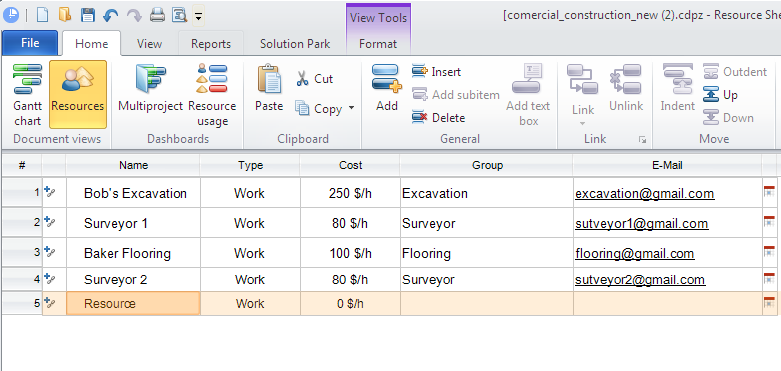
Task: Switch to the View ribbon tab
Action: point(149,44)
